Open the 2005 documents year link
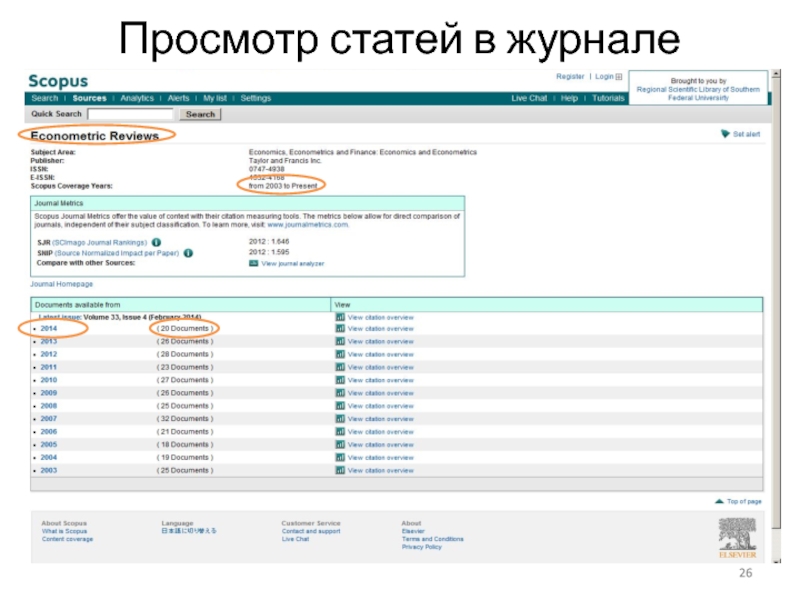The image size is (800, 600). [48, 445]
